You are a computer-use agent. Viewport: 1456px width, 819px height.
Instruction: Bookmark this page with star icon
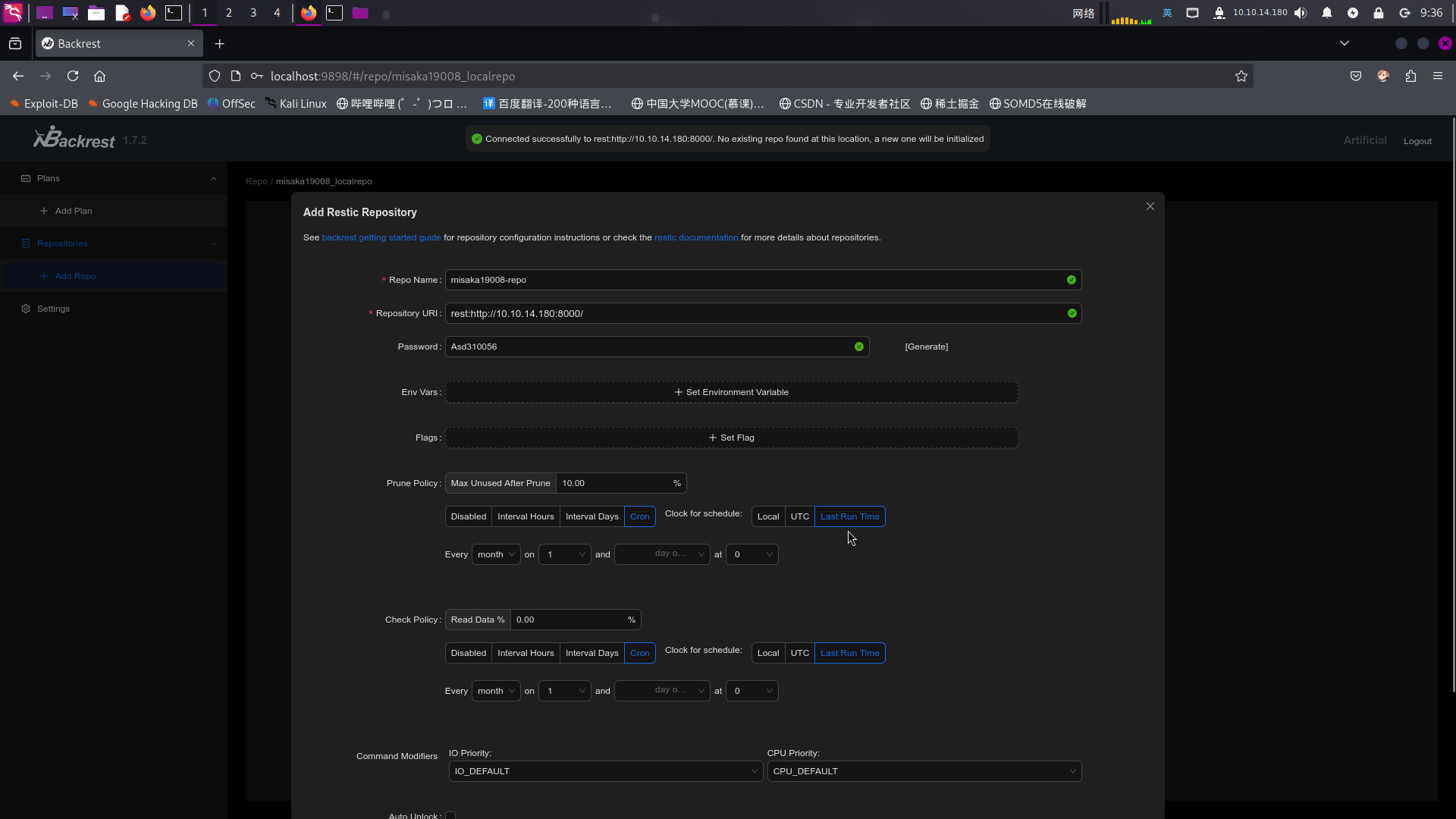[x=1241, y=76]
